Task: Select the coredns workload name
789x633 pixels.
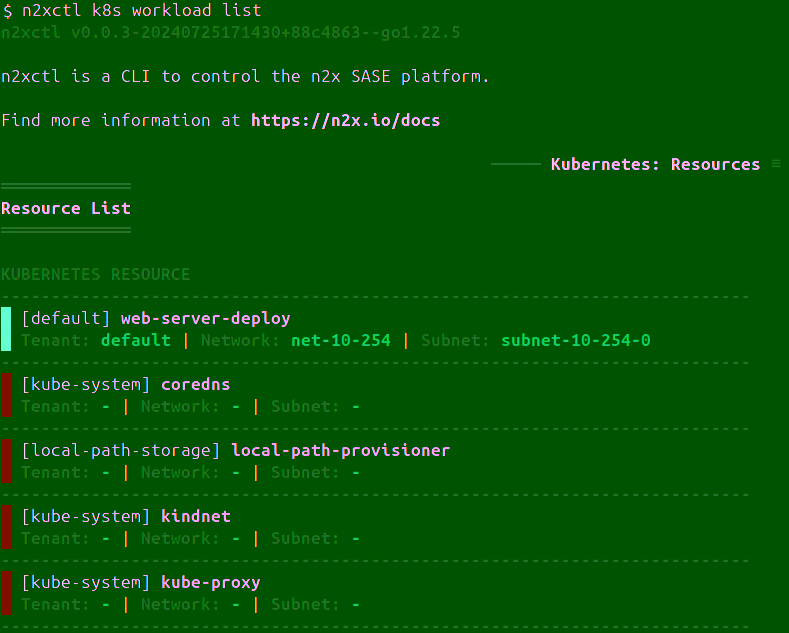Action: coord(195,385)
